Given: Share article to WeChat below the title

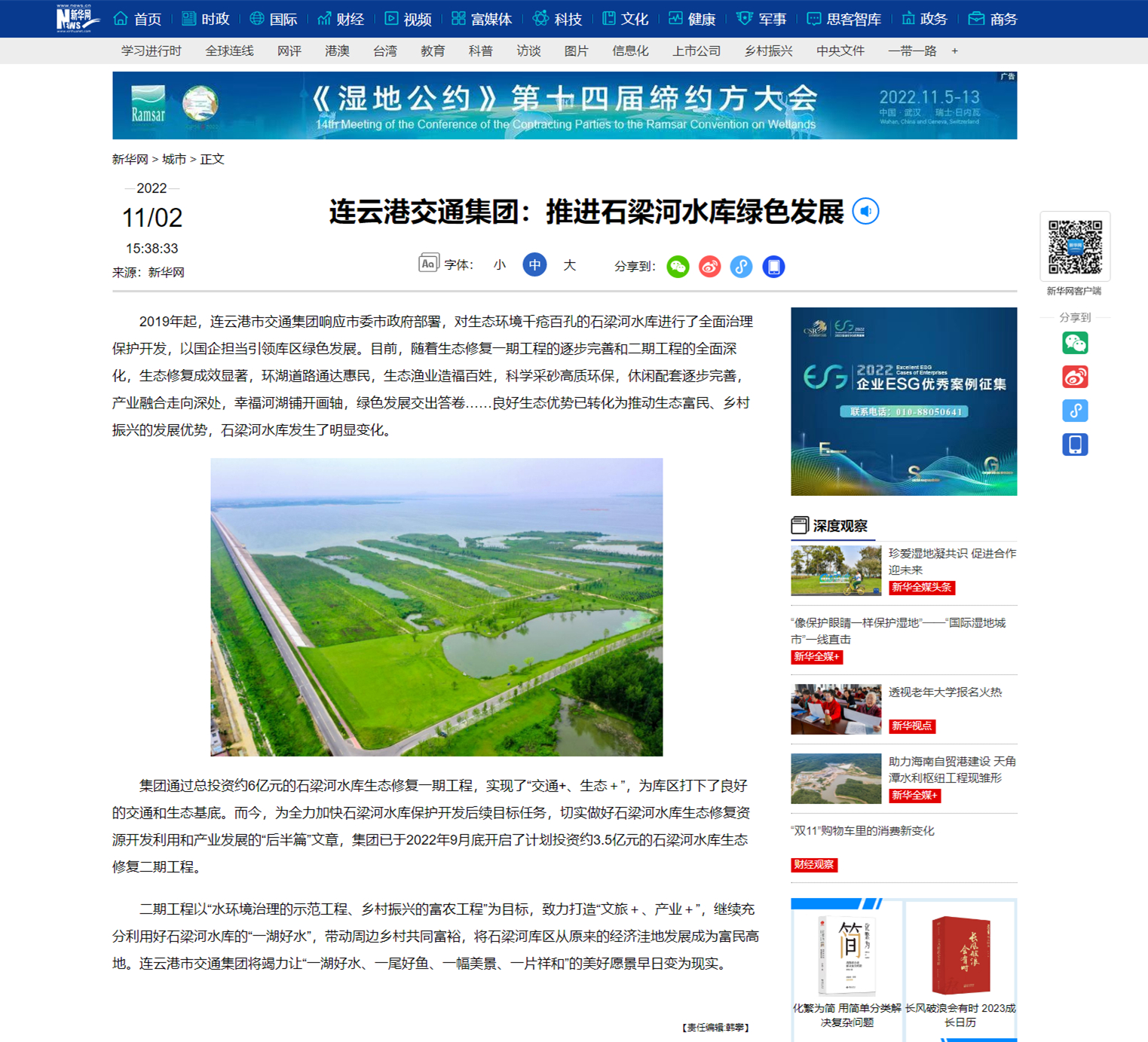Looking at the screenshot, I should tap(678, 267).
